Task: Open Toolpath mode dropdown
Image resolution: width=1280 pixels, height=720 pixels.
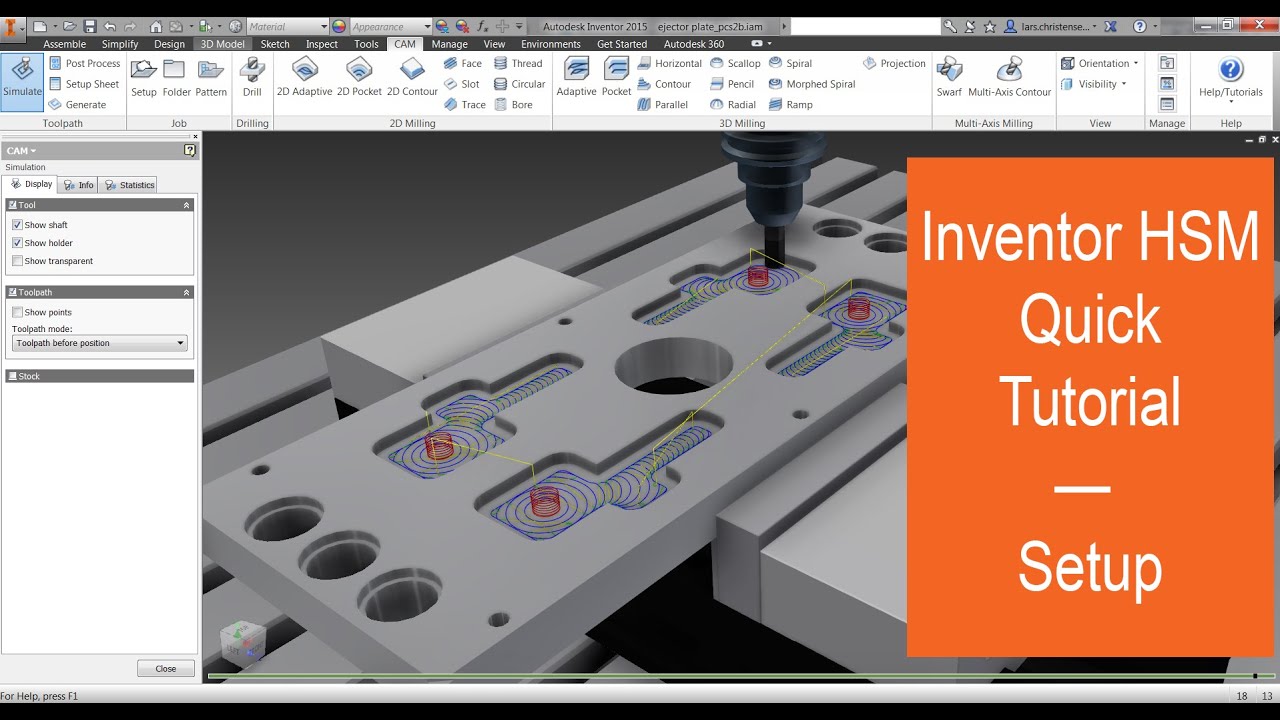Action: (x=100, y=343)
